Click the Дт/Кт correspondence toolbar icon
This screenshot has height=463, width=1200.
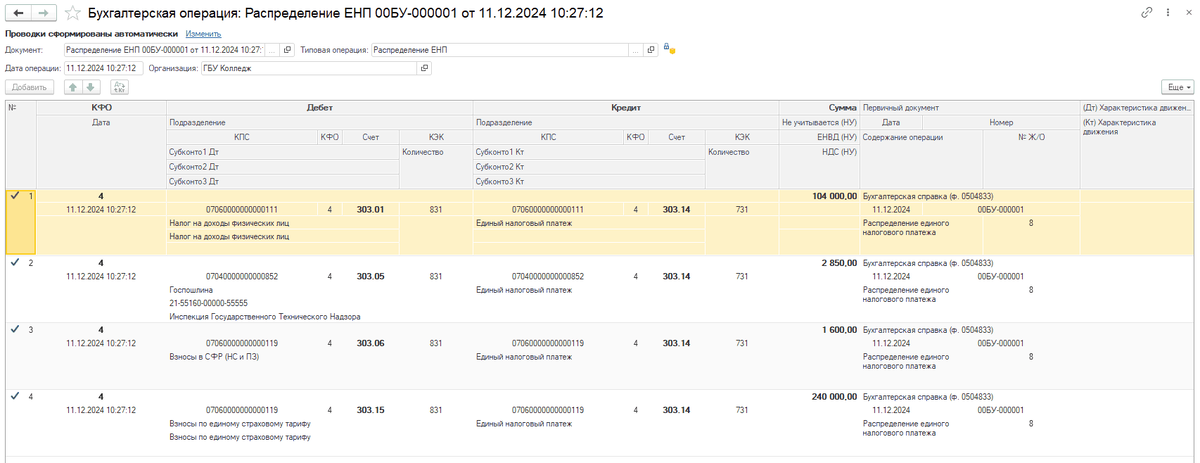(x=120, y=87)
